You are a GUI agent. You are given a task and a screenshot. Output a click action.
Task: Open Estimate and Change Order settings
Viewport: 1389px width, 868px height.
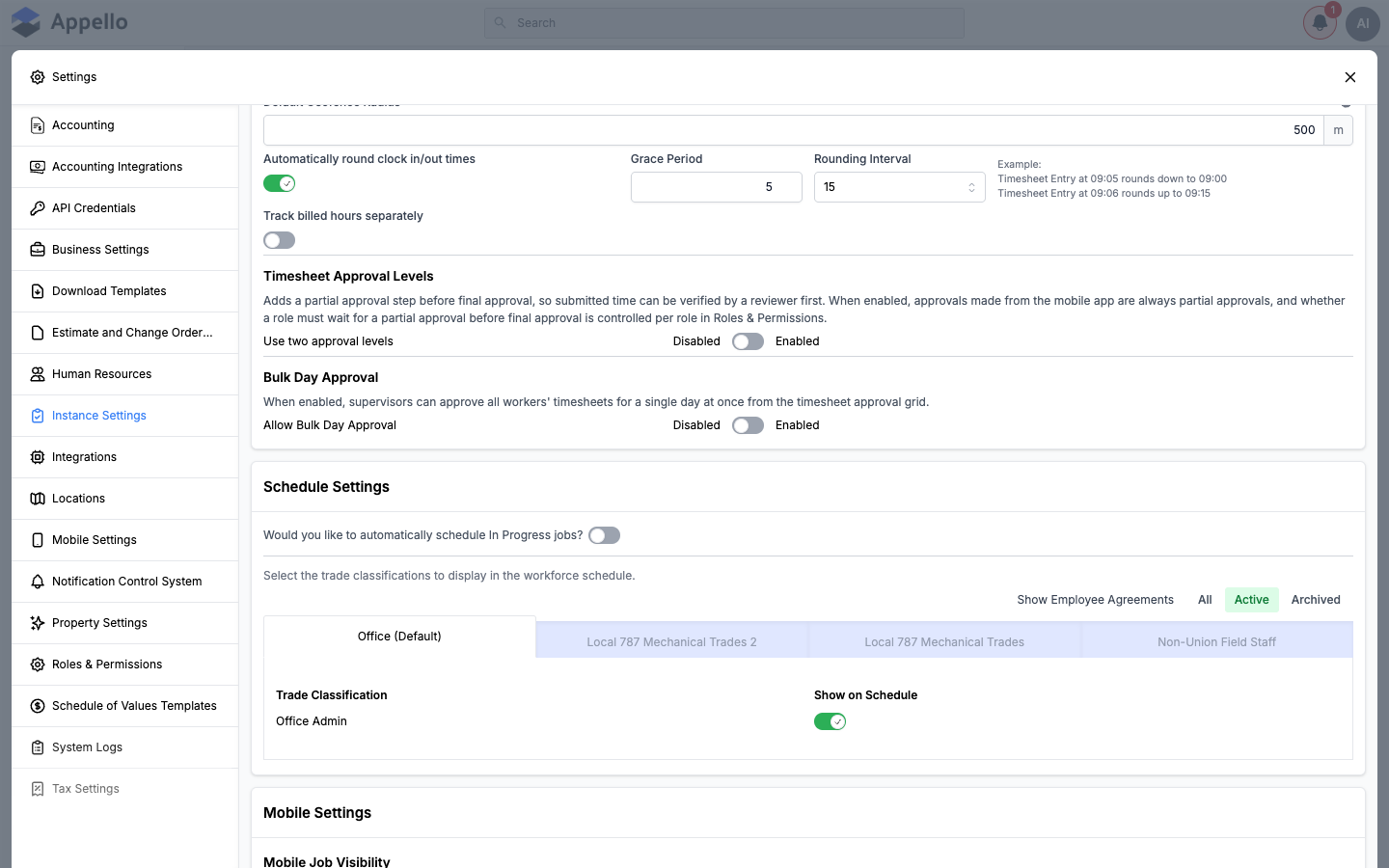(x=125, y=333)
